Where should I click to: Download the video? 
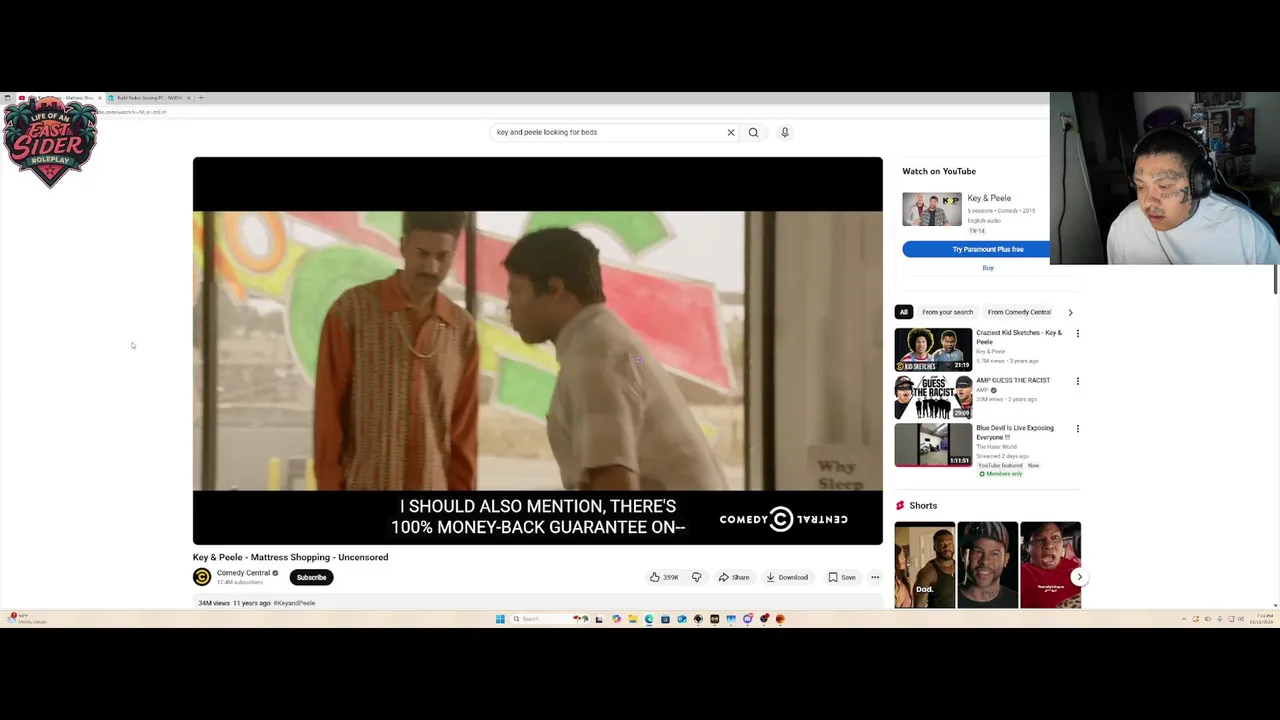787,577
